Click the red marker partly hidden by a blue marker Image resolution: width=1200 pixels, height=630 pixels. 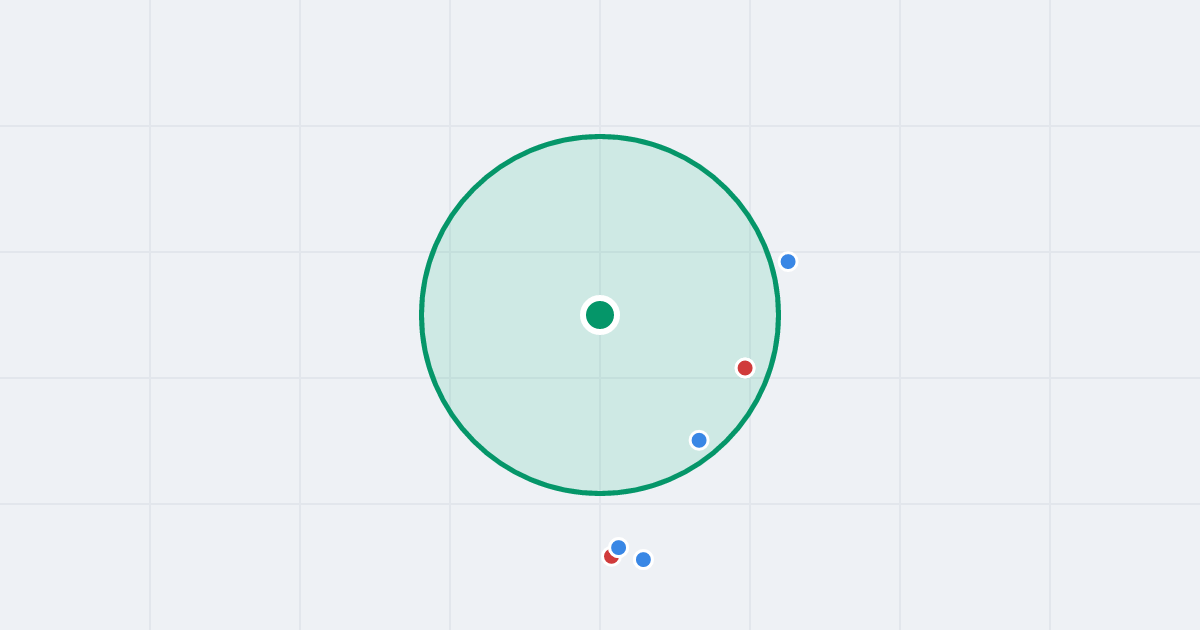click(x=610, y=557)
